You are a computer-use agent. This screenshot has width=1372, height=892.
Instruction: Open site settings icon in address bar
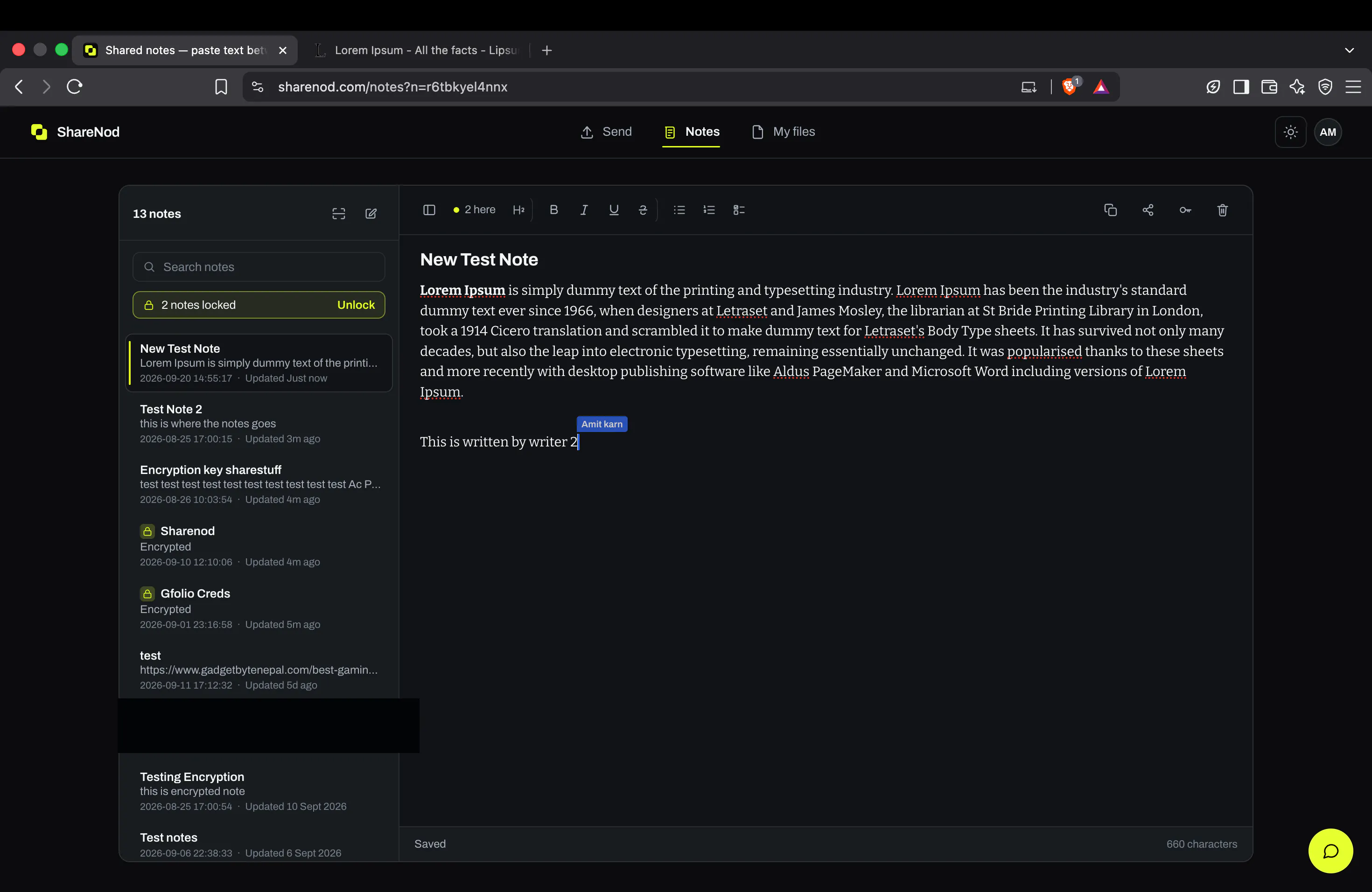[258, 87]
